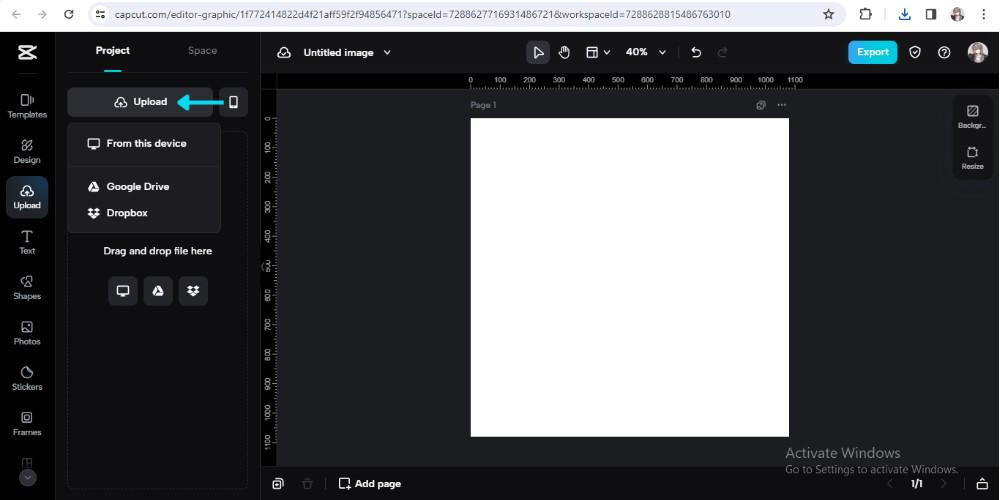Select the hand pan tool
Screen dimensions: 1000x500
point(564,52)
